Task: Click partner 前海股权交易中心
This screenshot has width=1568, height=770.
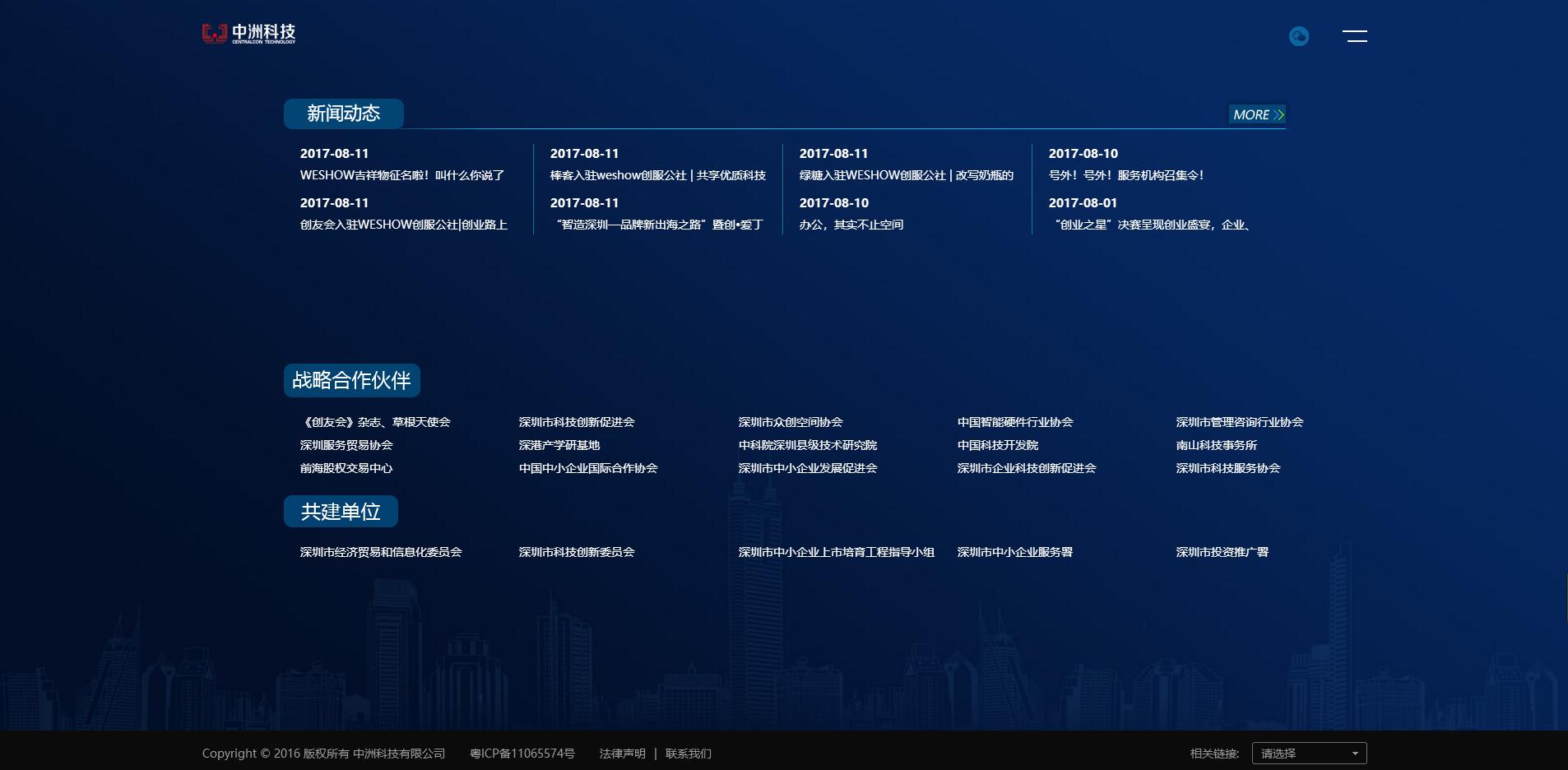Action: coord(346,468)
